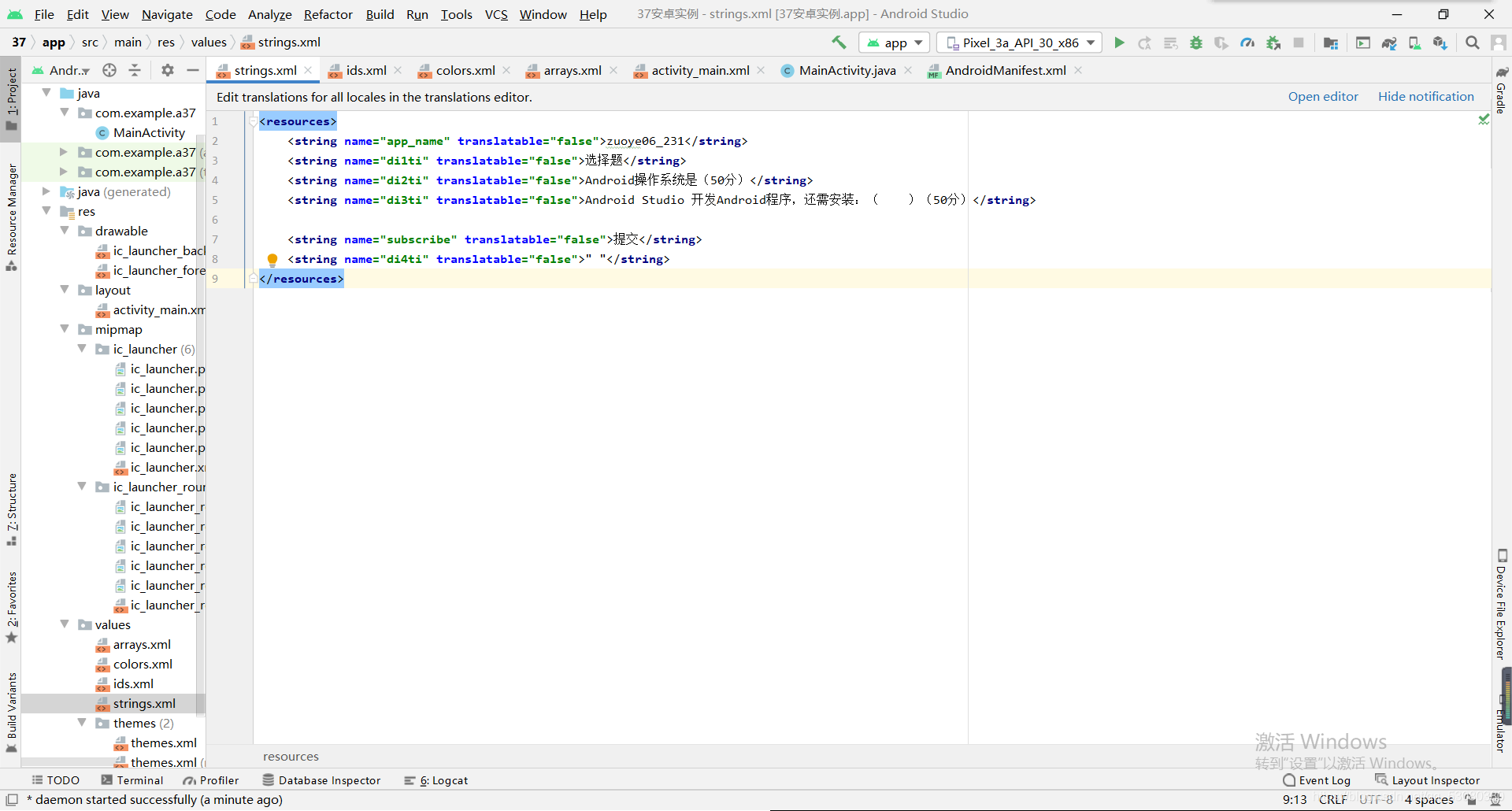
Task: Open the Pixel_3a_API_30_x86 device dropdown
Action: tap(1020, 43)
